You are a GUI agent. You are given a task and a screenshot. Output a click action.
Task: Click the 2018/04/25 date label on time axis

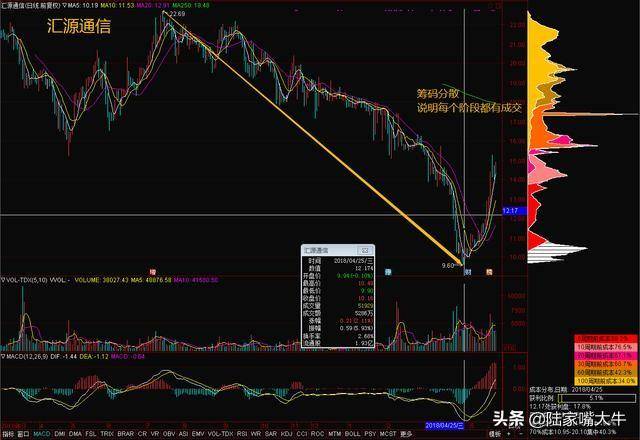(444, 426)
